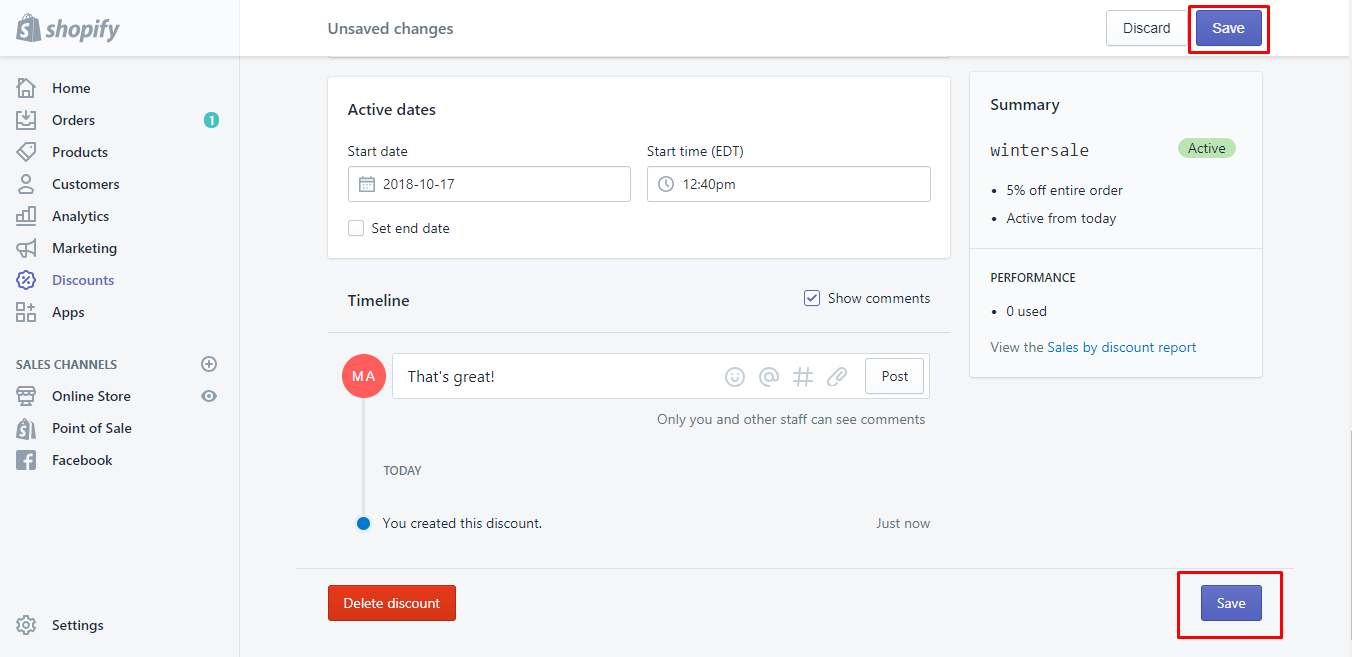Click "0 used" performance item
The image size is (1352, 657).
coord(1026,311)
